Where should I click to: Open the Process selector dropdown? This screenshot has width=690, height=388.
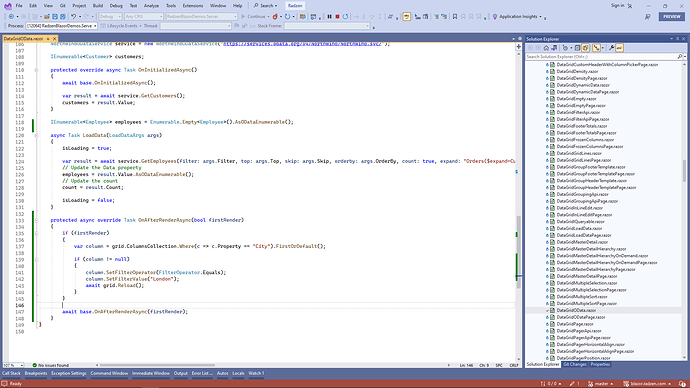(x=61, y=26)
